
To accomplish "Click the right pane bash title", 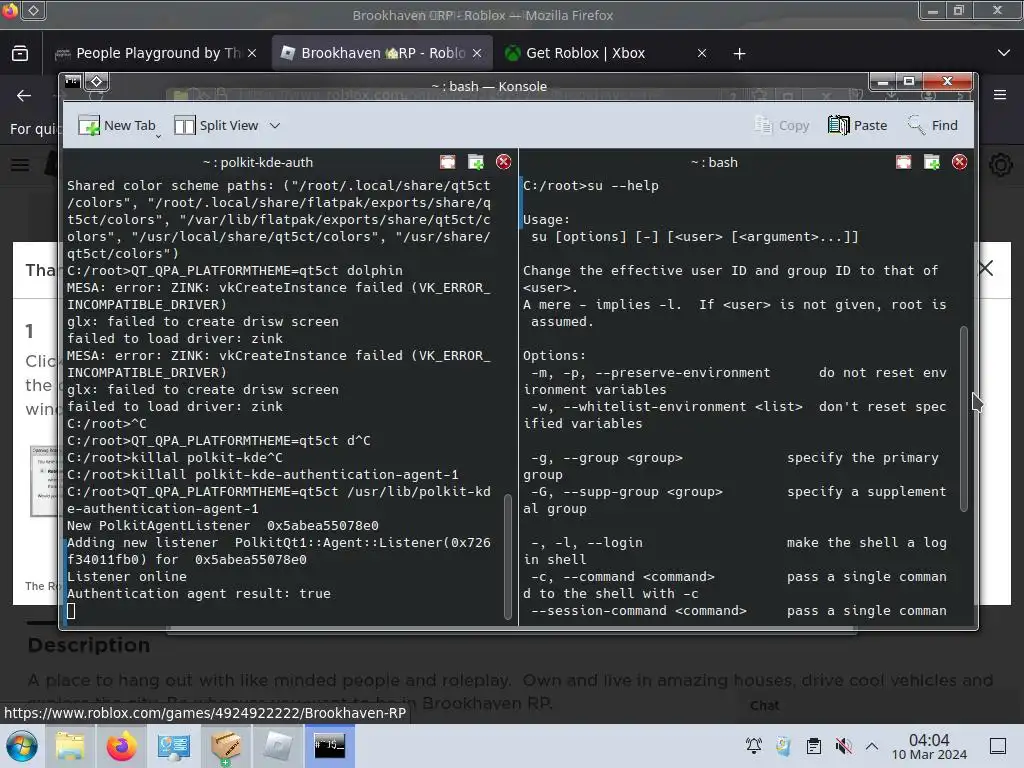I will [x=714, y=163].
